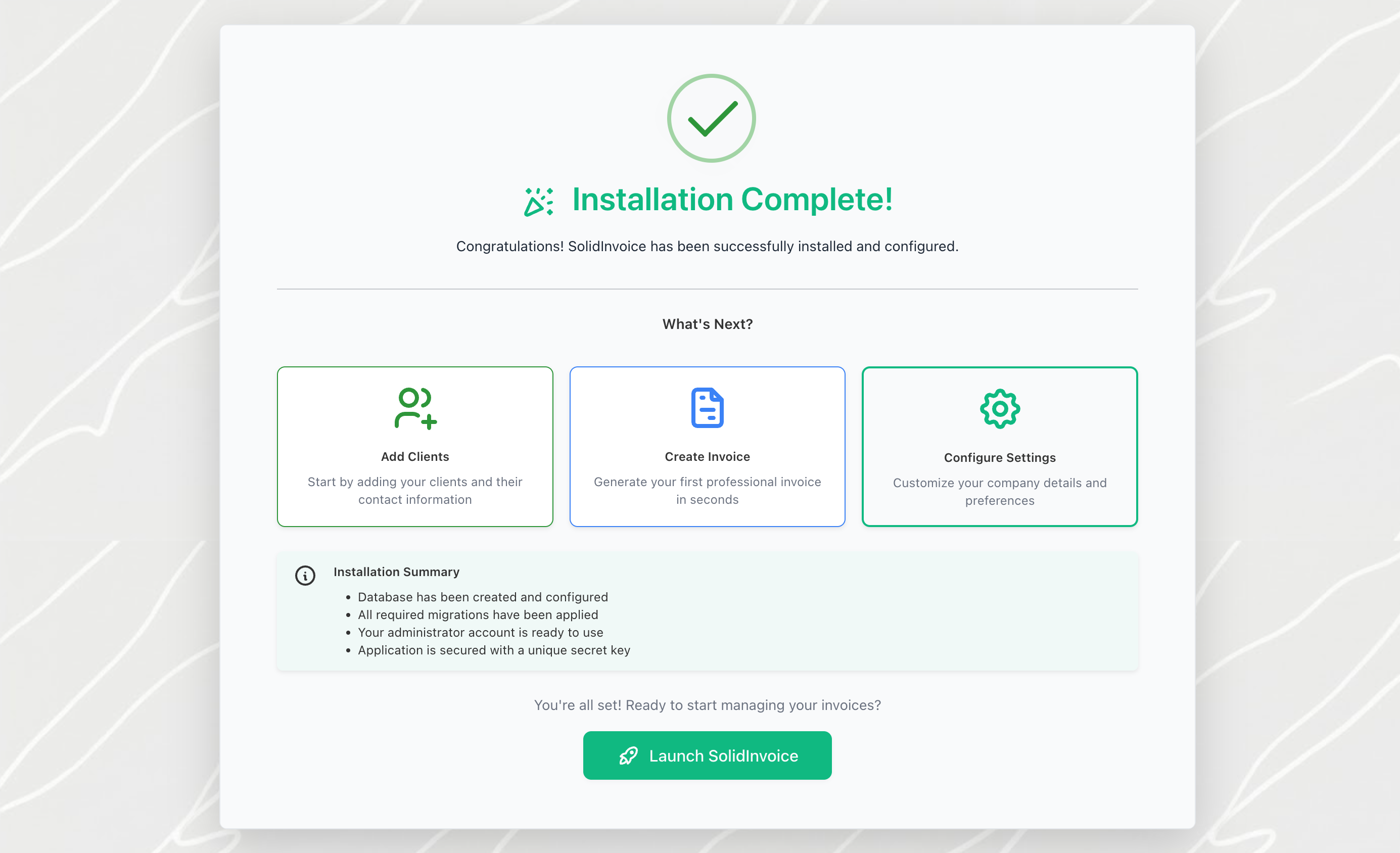Click 'Customize your company details and preferences' text

pos(999,492)
